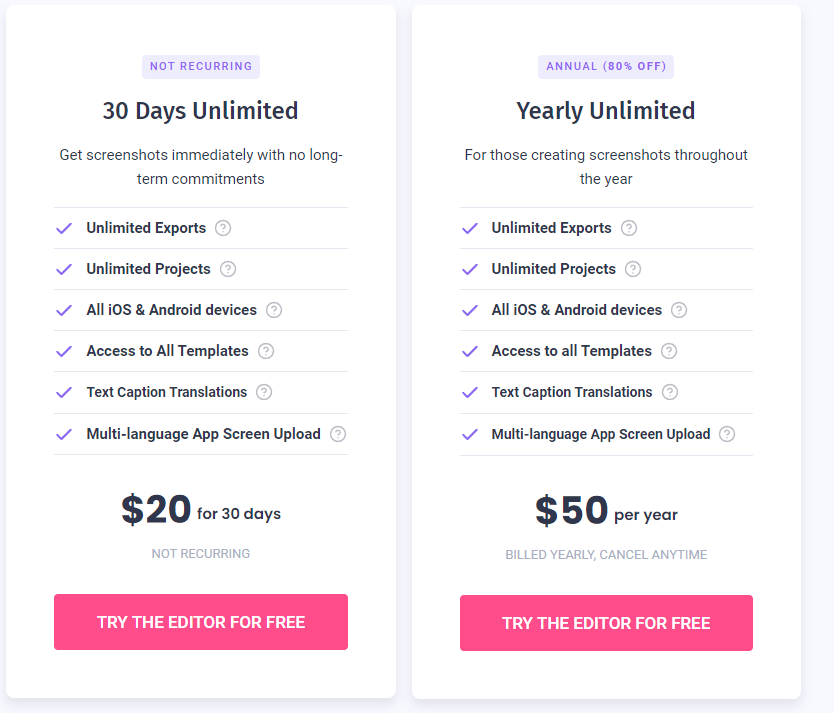The image size is (834, 713).
Task: Click Try the Editor button under $20 plan
Action: 201,622
